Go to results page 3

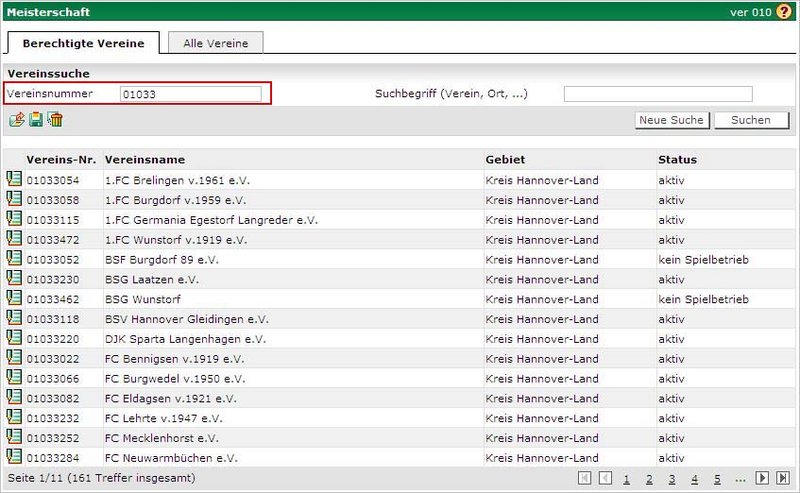tap(672, 479)
